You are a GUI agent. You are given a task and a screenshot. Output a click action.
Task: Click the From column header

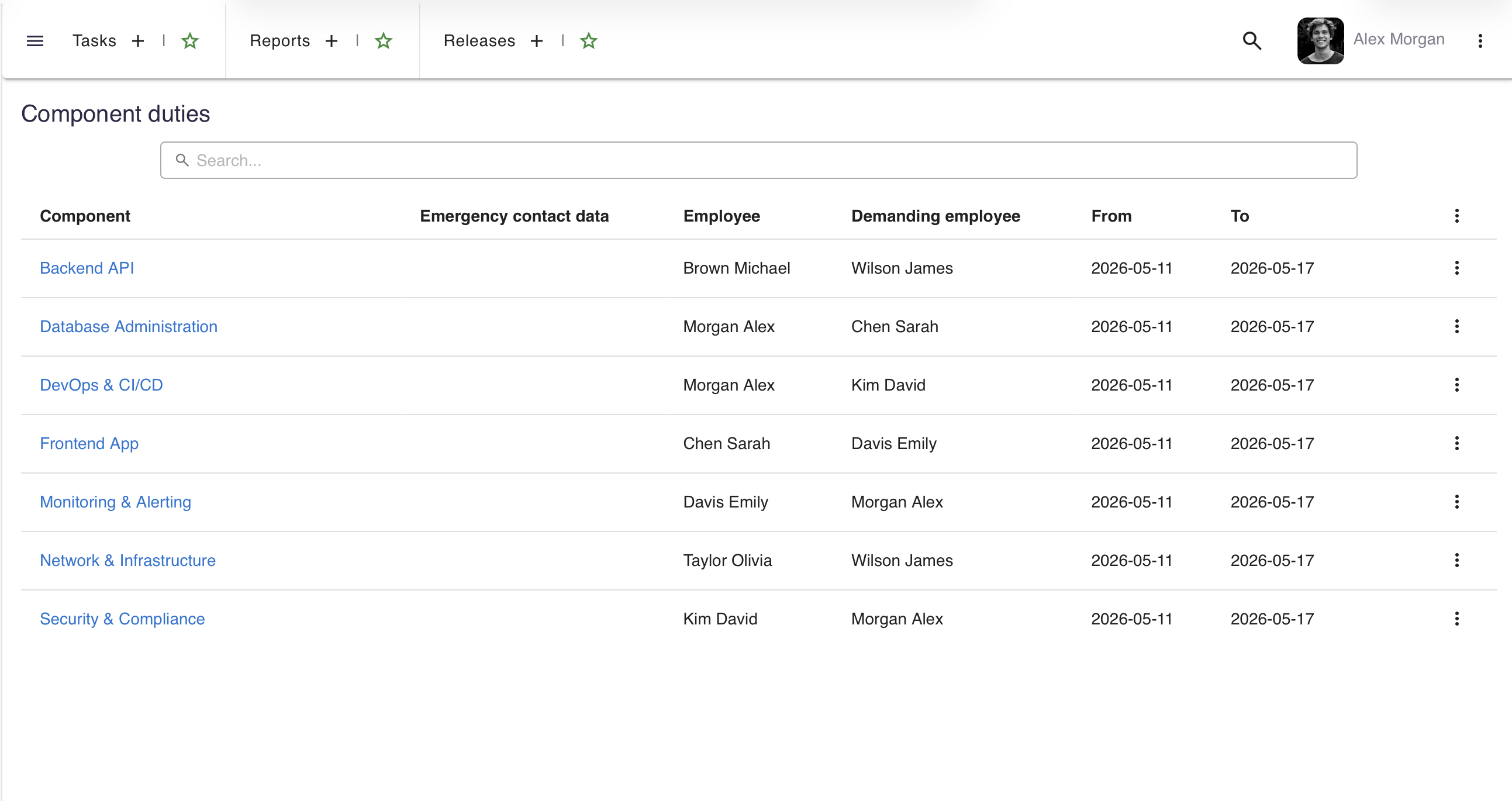(1111, 216)
